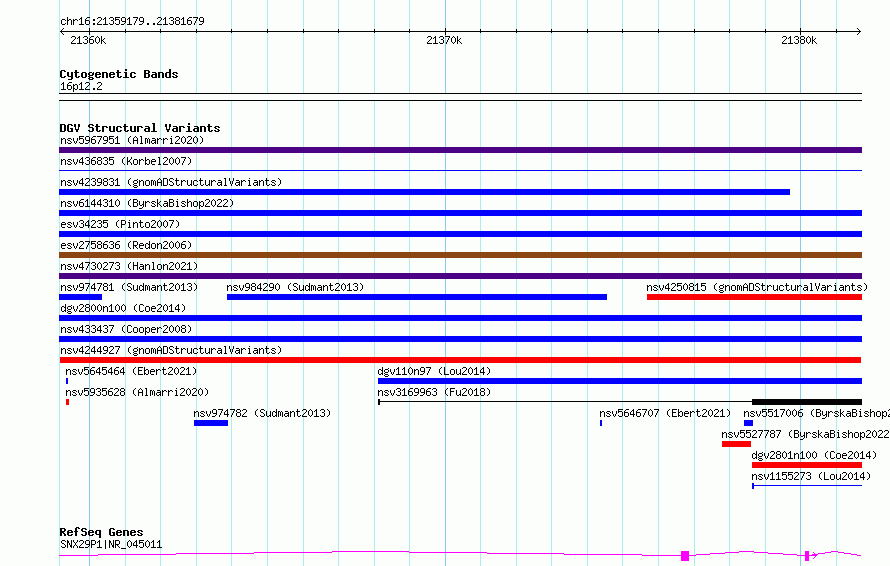Select the thin nsv436835 (Korbel2007) track line

[460, 170]
